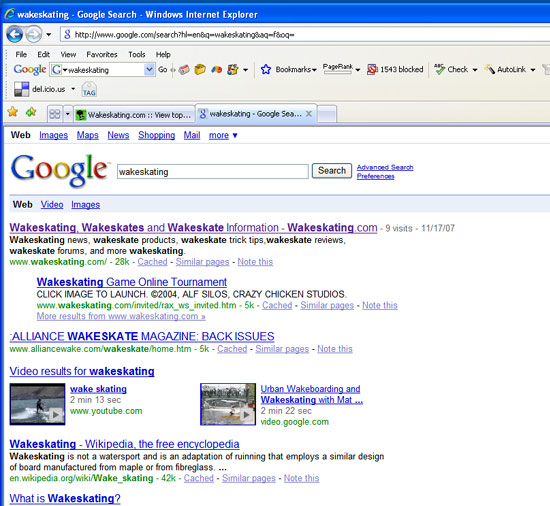The image size is (550, 506).
Task: Open the Check dropdown arrow
Action: [475, 70]
